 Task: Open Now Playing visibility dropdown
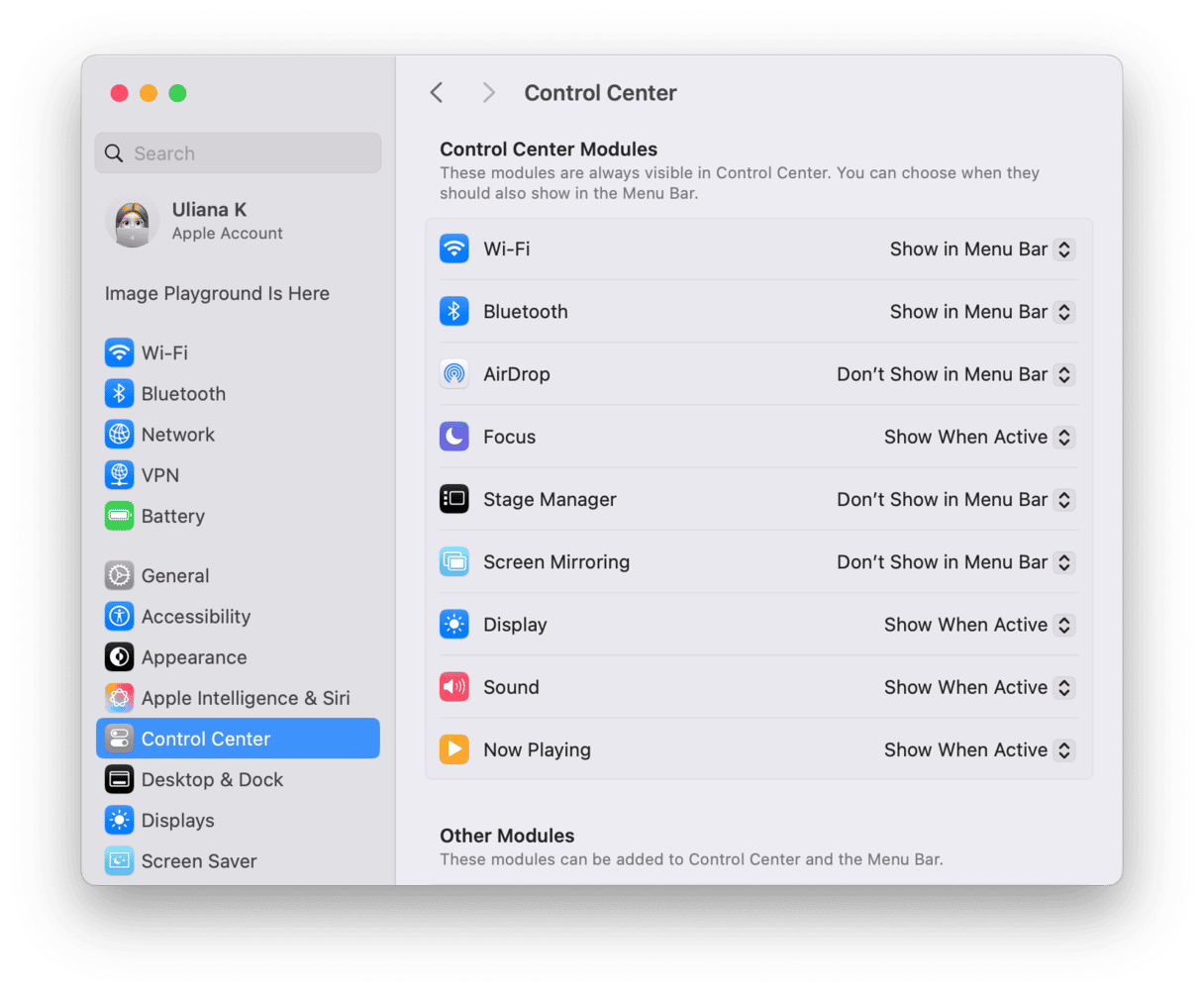pyautogui.click(x=978, y=750)
